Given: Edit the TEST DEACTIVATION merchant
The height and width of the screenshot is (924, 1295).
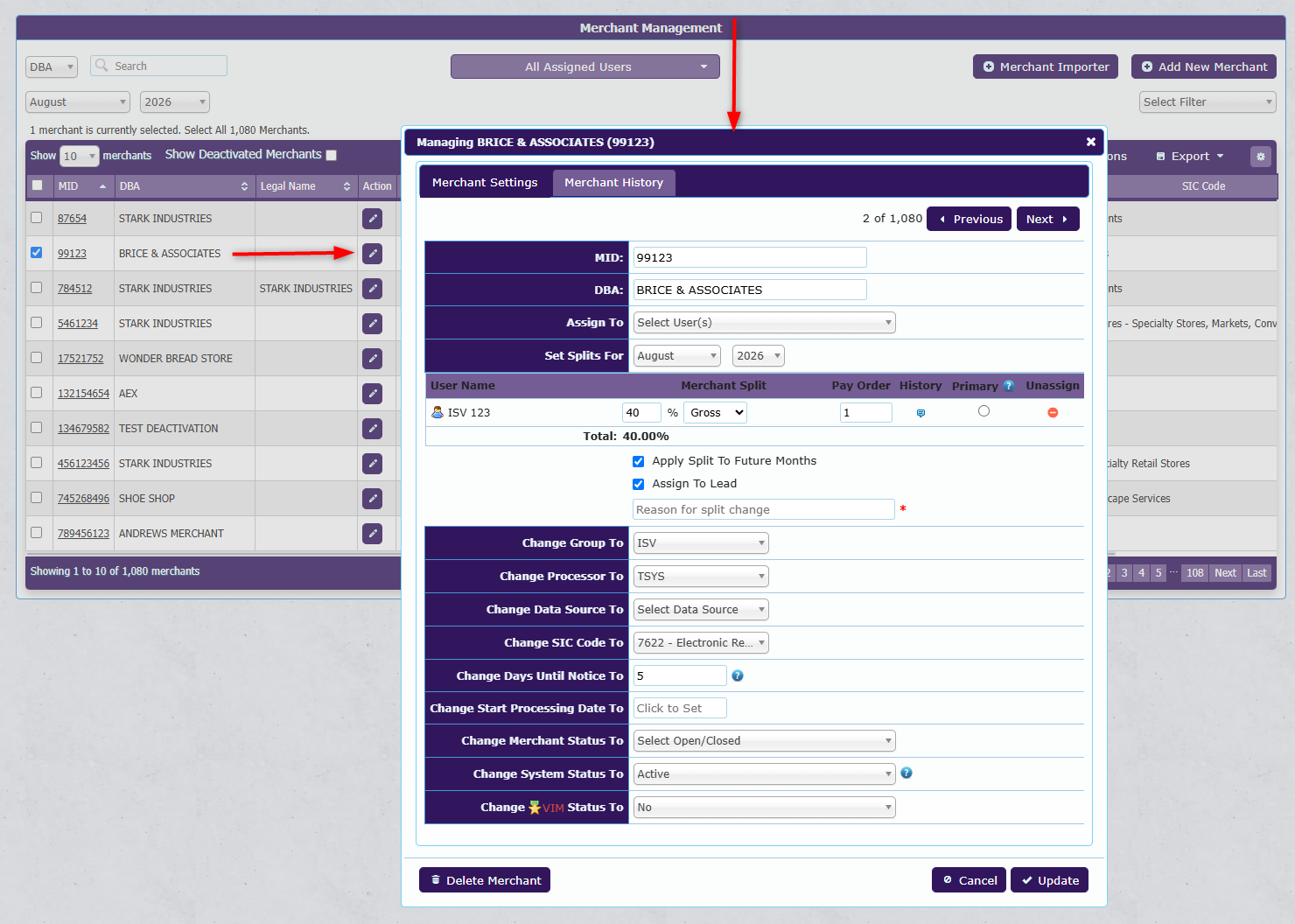Looking at the screenshot, I should (x=373, y=429).
